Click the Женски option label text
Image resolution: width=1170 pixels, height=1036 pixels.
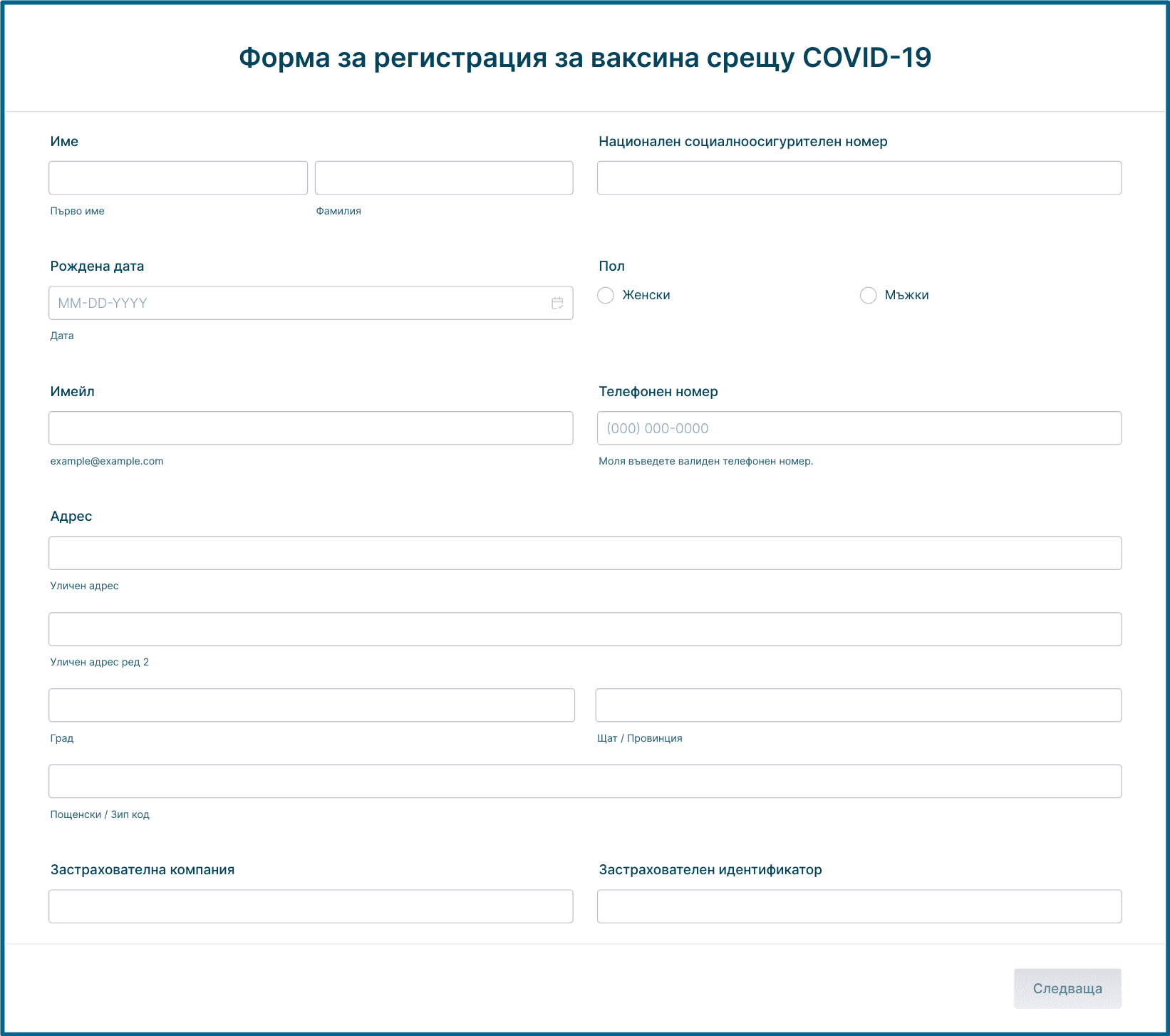pos(646,295)
